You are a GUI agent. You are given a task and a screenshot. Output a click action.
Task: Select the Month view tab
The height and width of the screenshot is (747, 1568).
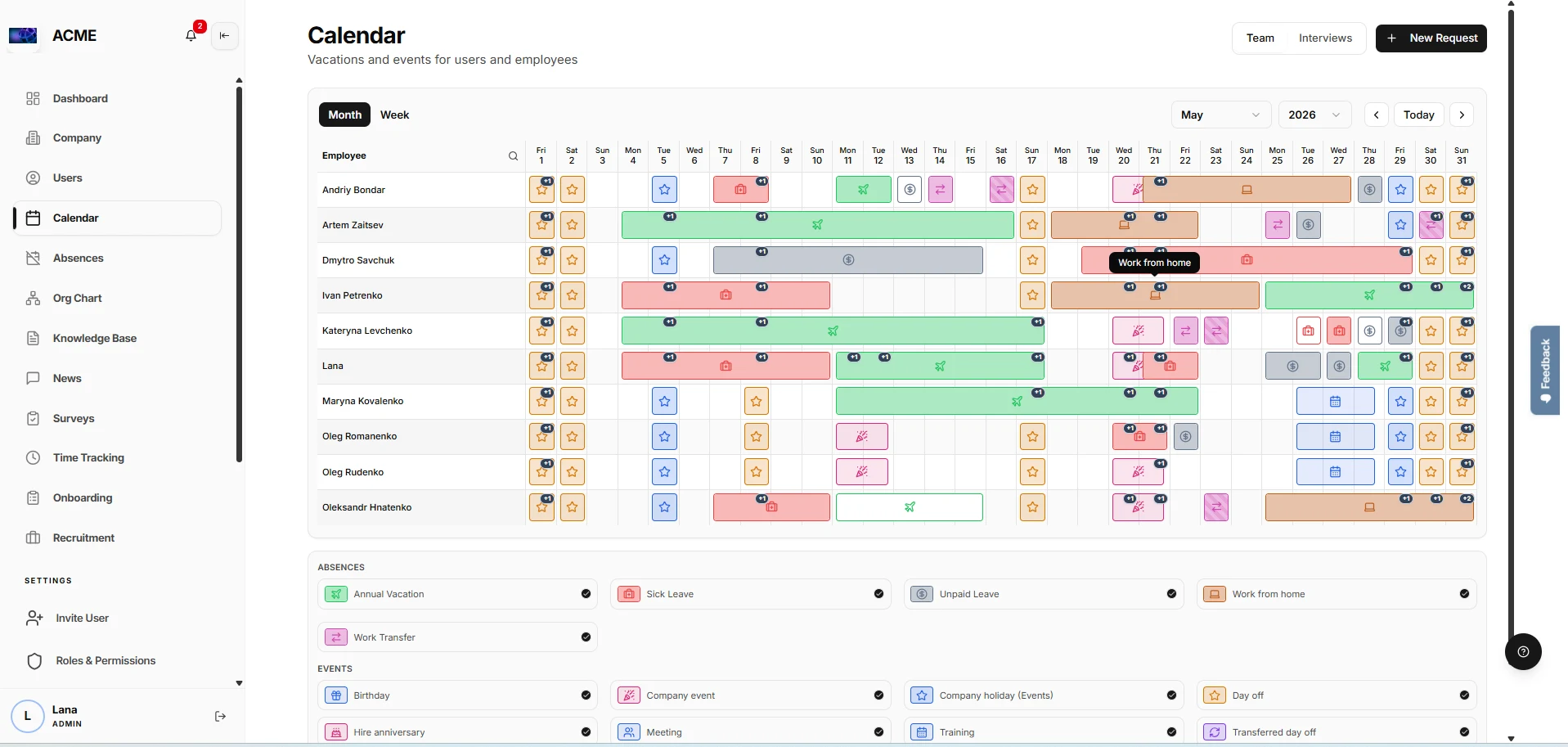344,115
